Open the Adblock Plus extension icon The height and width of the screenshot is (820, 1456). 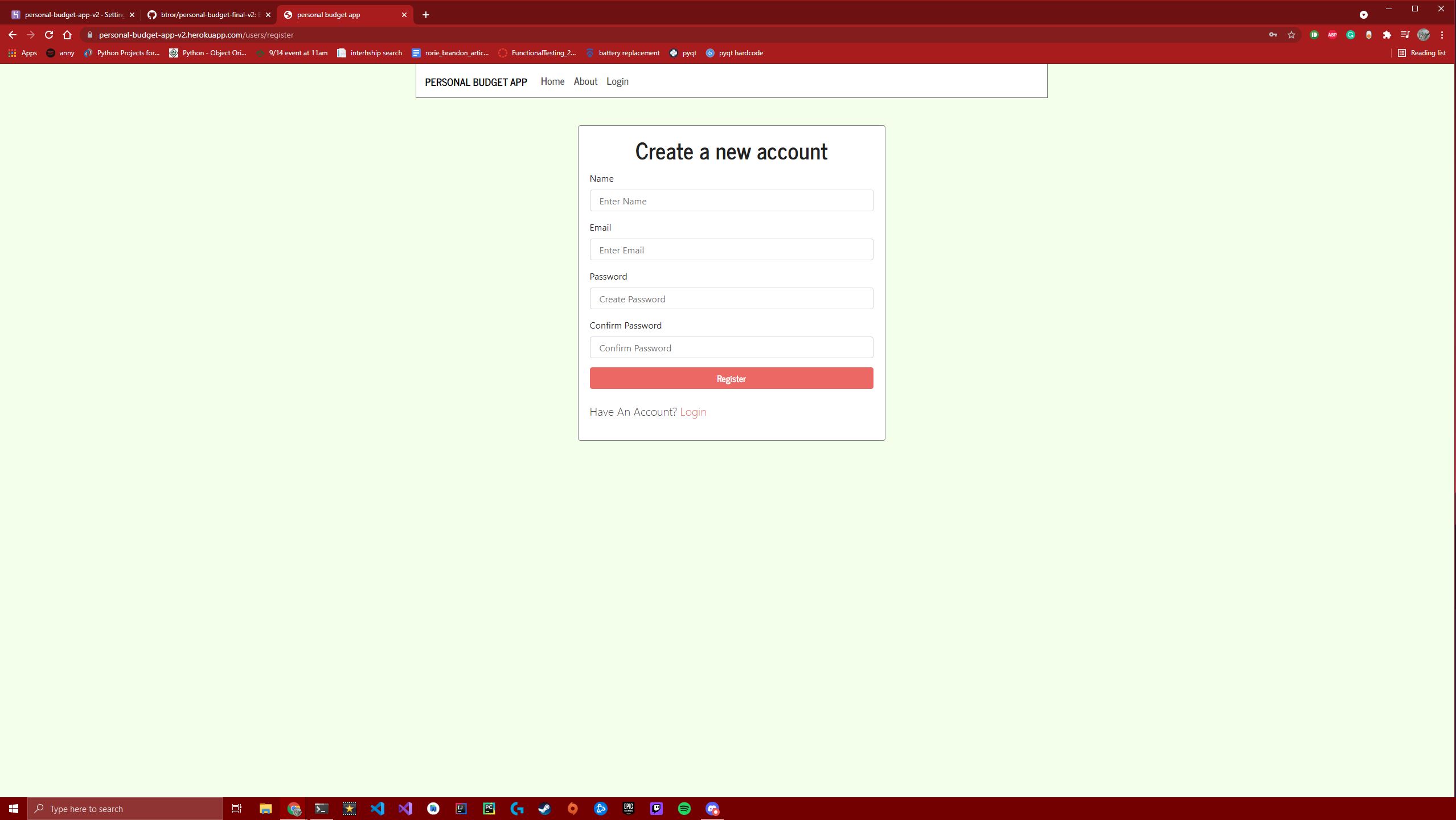tap(1332, 35)
